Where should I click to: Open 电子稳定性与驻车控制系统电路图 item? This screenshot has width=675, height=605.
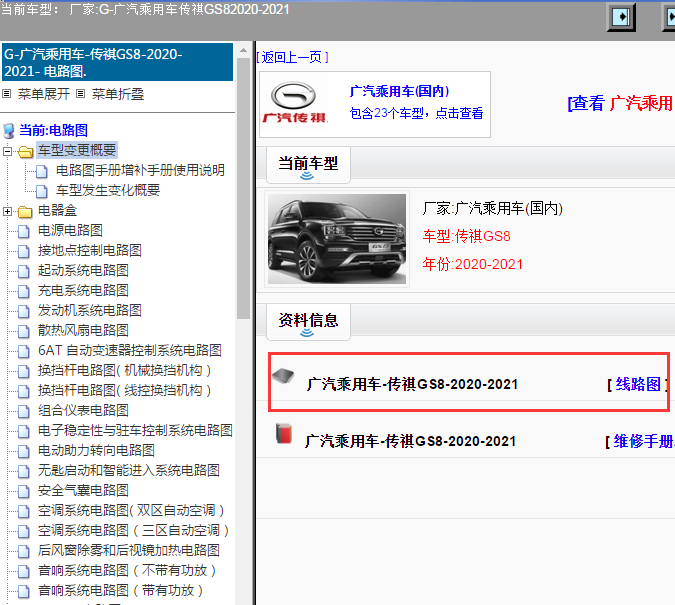[135, 431]
